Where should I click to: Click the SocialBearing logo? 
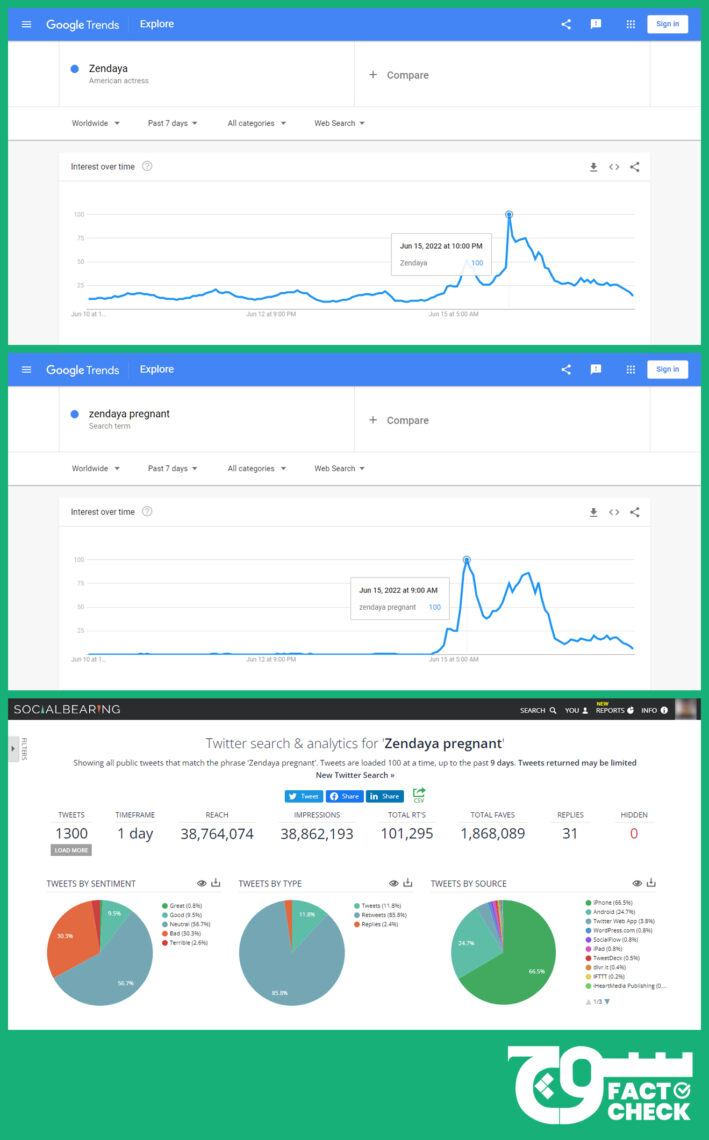coord(67,710)
